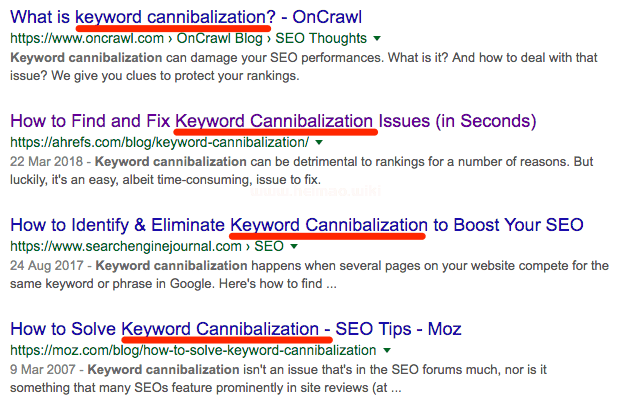
Task: Open the arrow menu next to the moz.com URL
Action: (386, 350)
